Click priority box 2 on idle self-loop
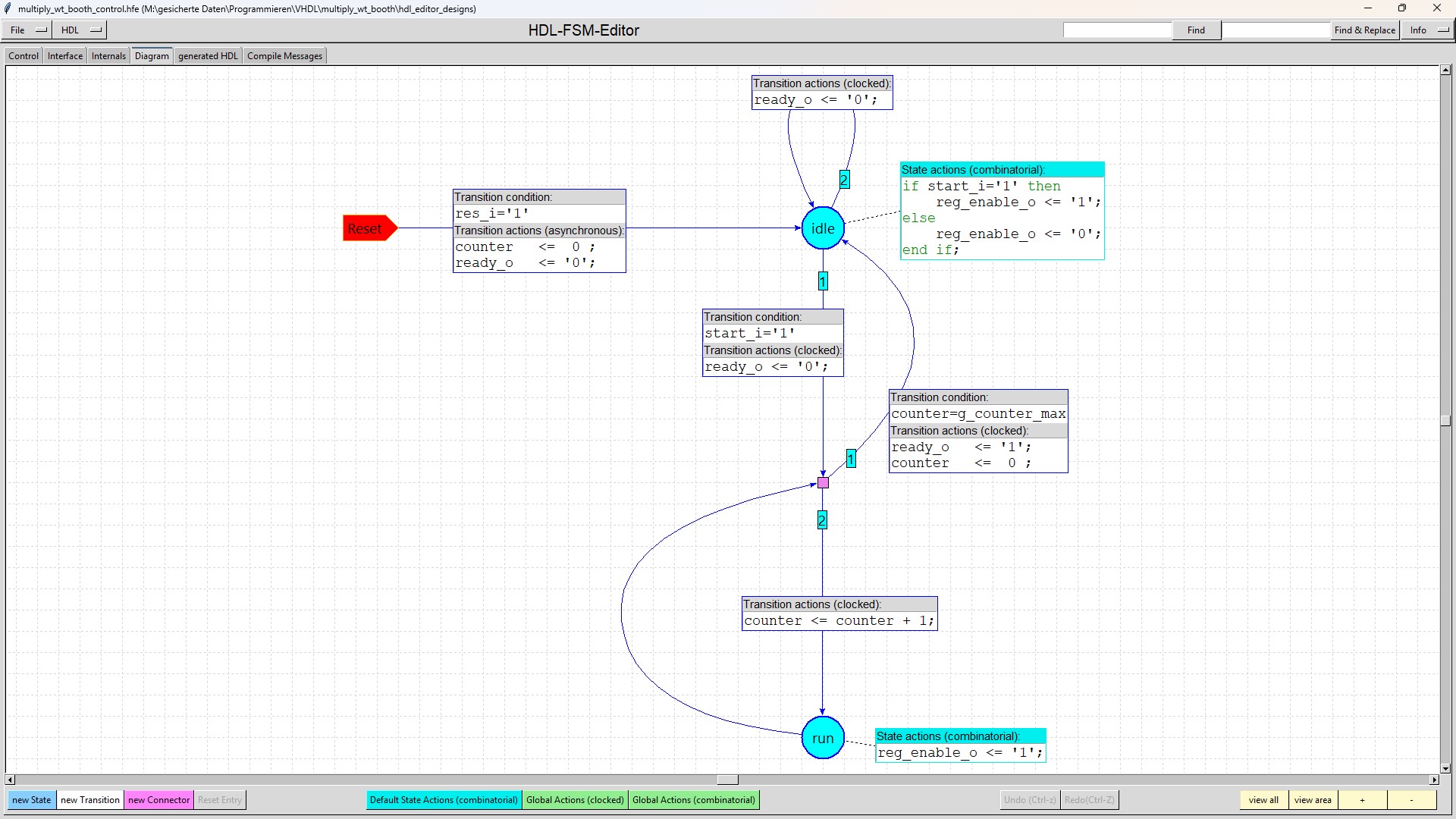 (844, 180)
